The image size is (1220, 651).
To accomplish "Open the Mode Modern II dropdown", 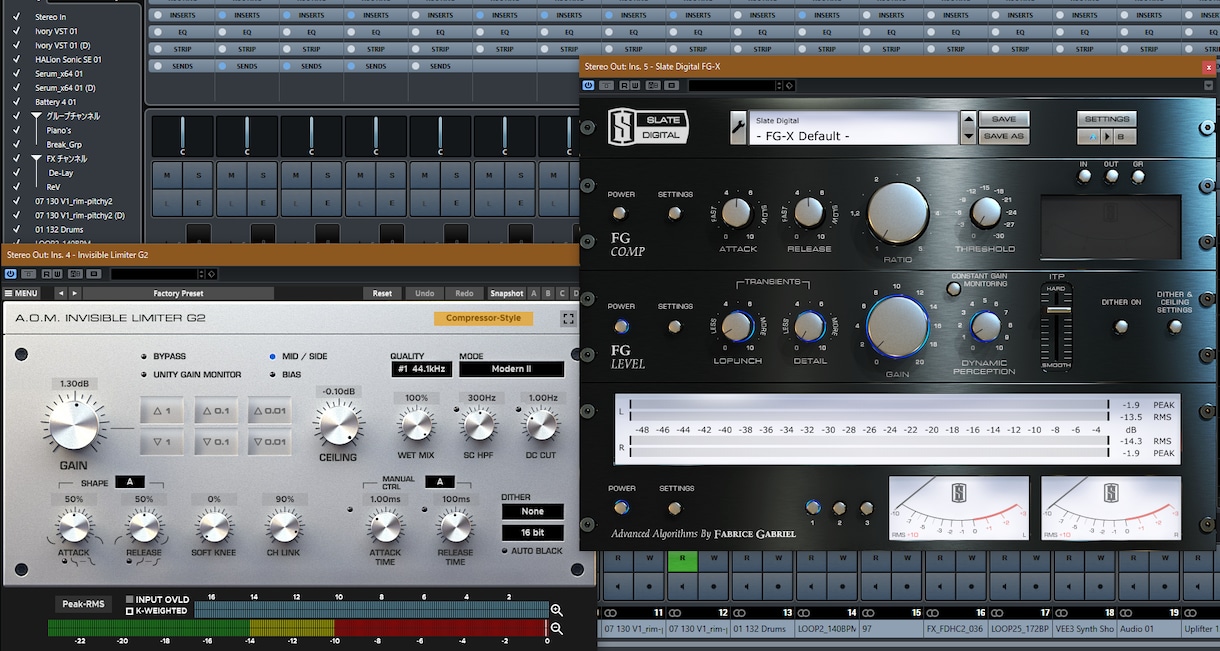I will 511,369.
